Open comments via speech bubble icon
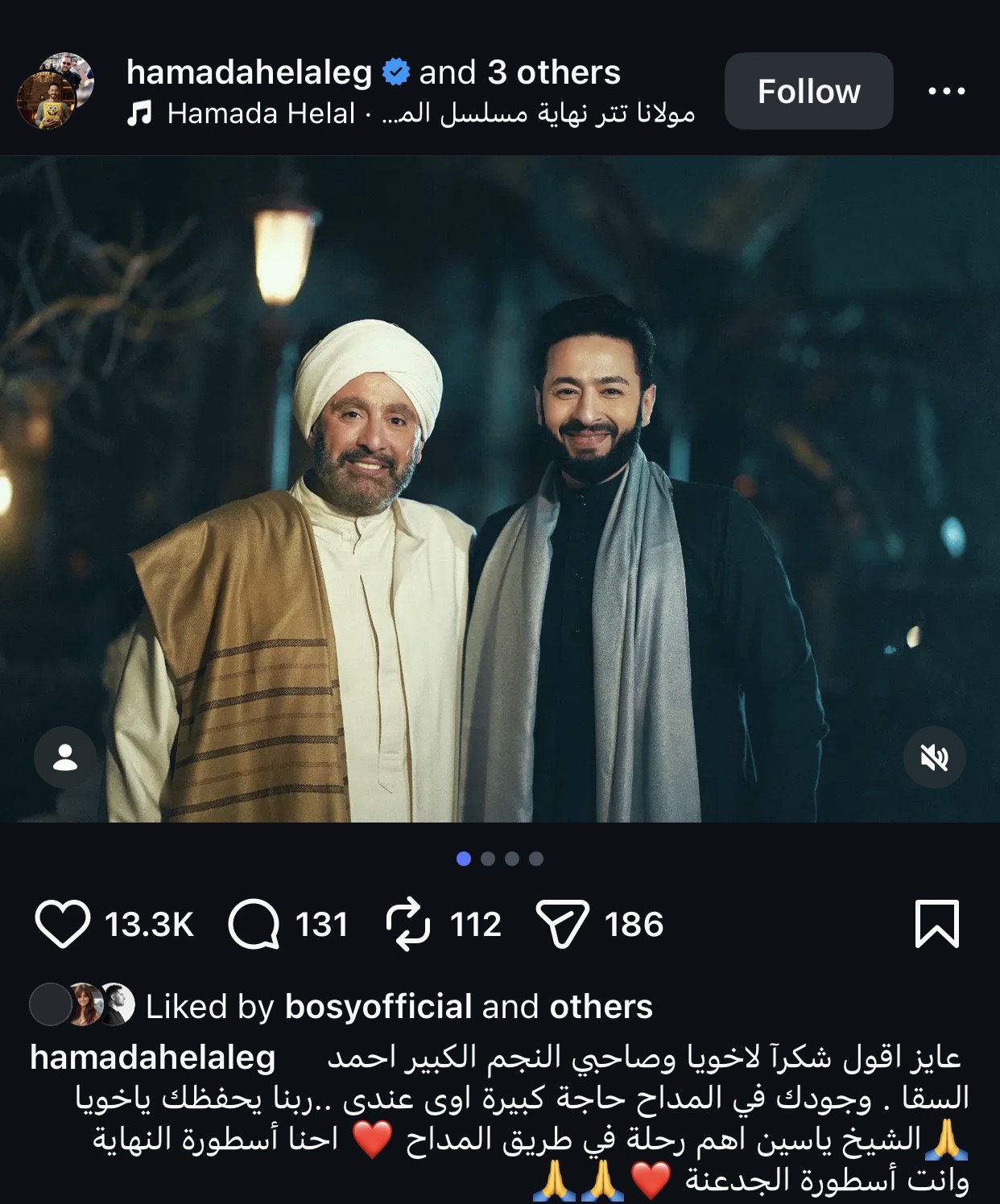The image size is (1000, 1204). [254, 924]
